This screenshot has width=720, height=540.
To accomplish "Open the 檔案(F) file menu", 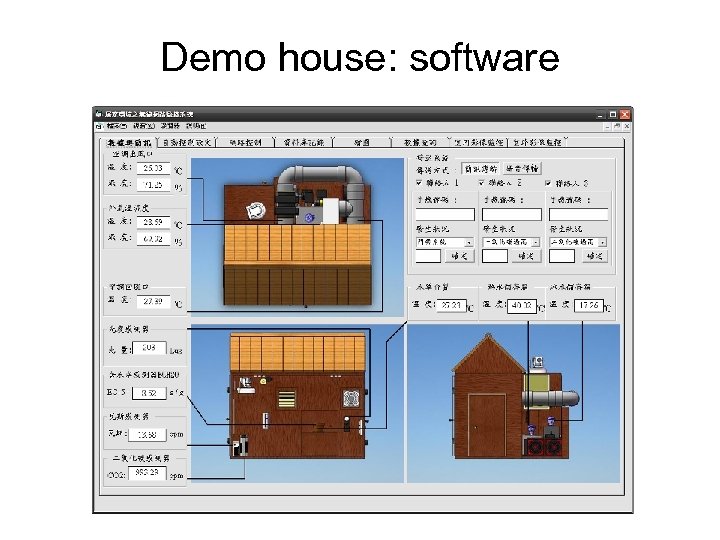I will coord(117,126).
